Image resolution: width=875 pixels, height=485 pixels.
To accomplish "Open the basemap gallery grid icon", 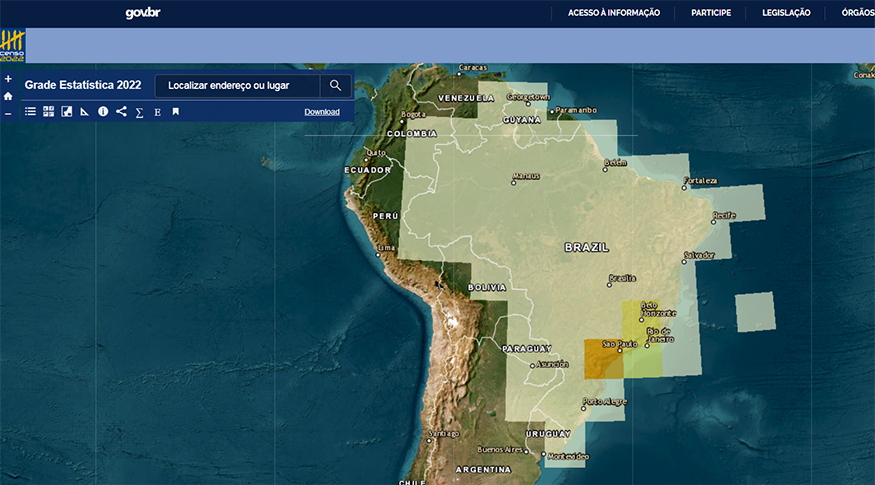I will click(49, 112).
